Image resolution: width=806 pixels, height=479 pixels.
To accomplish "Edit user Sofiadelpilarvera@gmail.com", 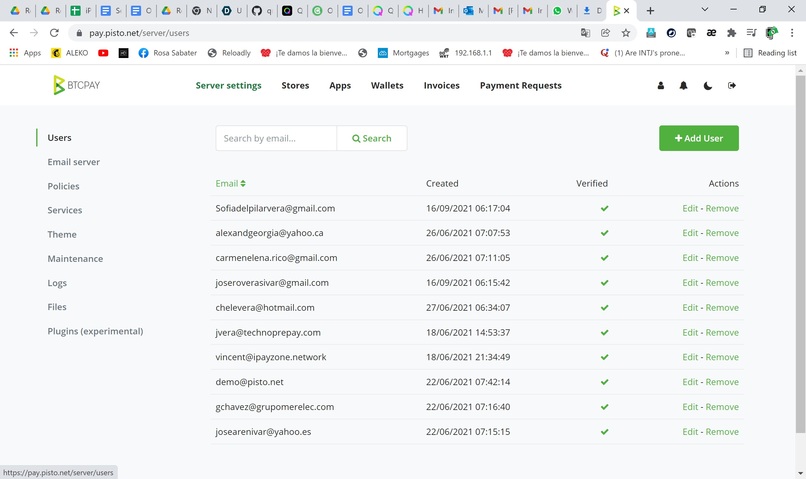I will click(x=690, y=208).
